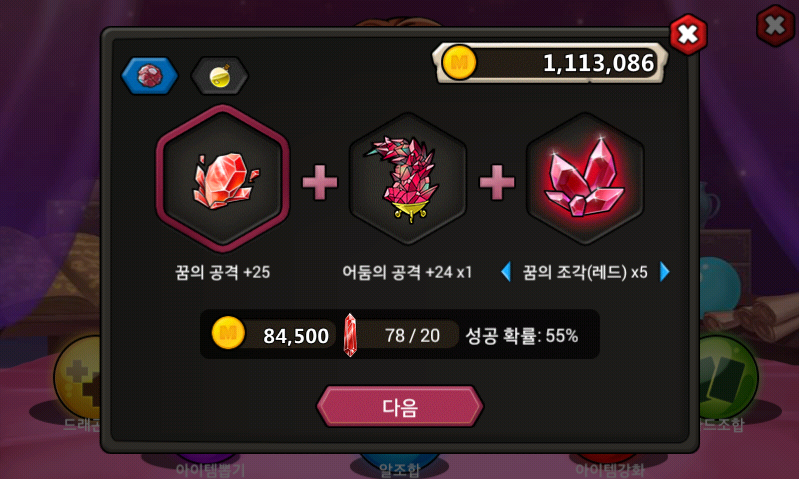Open the 아이템강화 menu at the bottom
The image size is (799, 479).
pyautogui.click(x=609, y=468)
